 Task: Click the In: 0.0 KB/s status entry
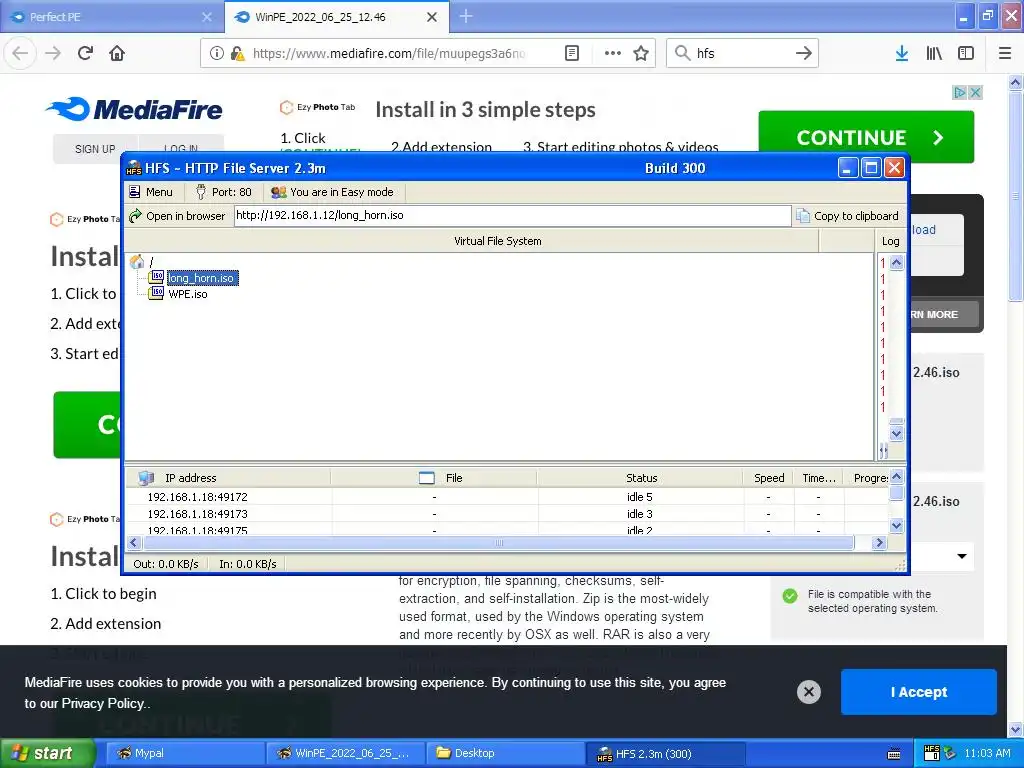(248, 564)
